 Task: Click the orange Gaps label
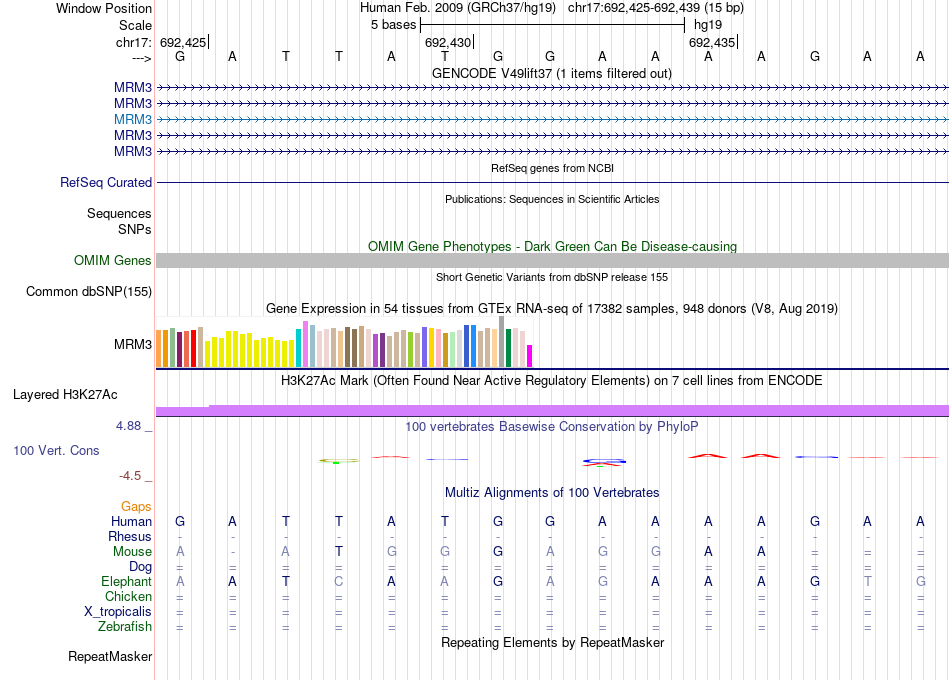(x=136, y=507)
